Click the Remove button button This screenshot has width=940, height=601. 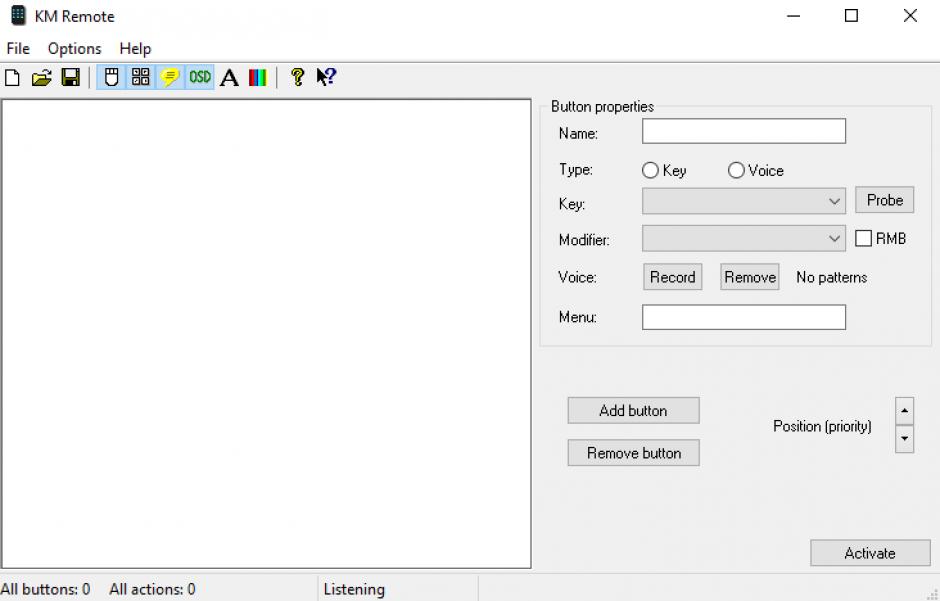[x=633, y=453]
